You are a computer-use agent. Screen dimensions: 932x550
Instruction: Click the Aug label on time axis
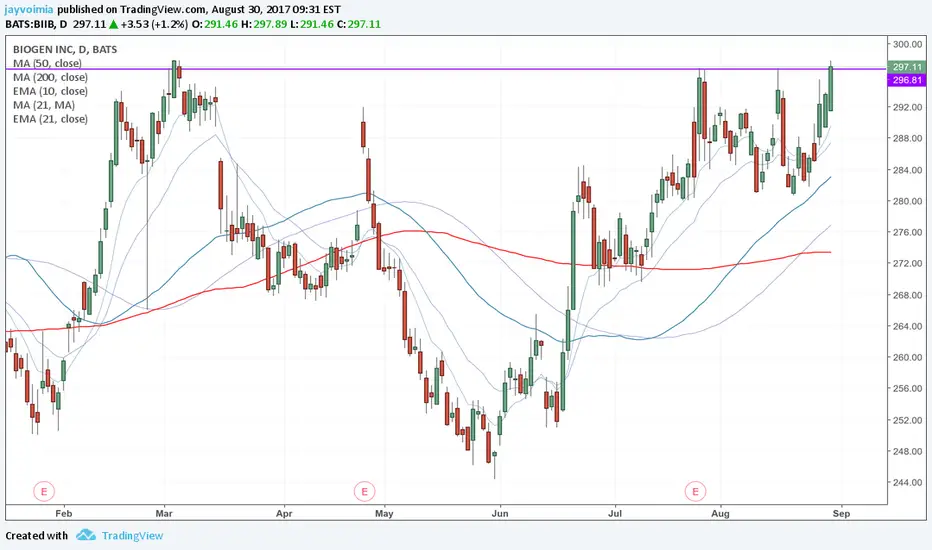pyautogui.click(x=720, y=513)
